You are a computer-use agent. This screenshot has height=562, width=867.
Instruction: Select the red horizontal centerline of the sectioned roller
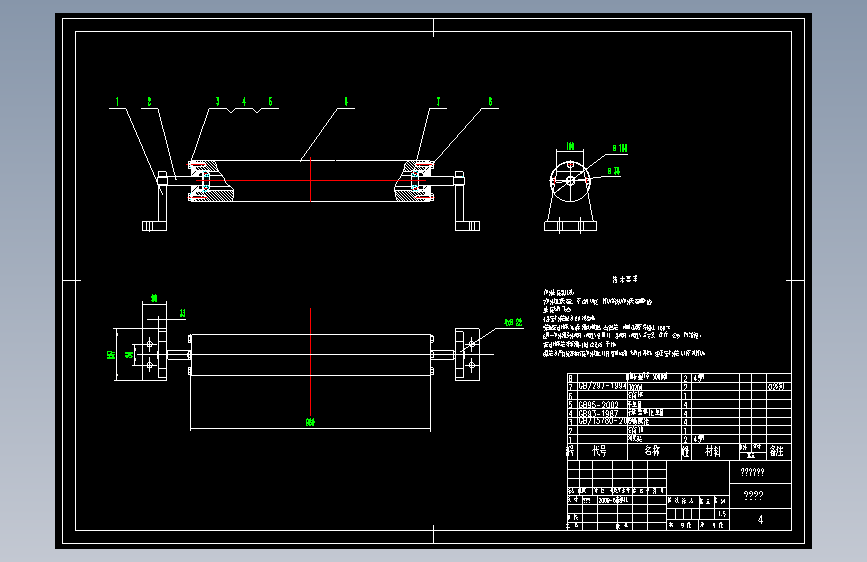pos(310,180)
